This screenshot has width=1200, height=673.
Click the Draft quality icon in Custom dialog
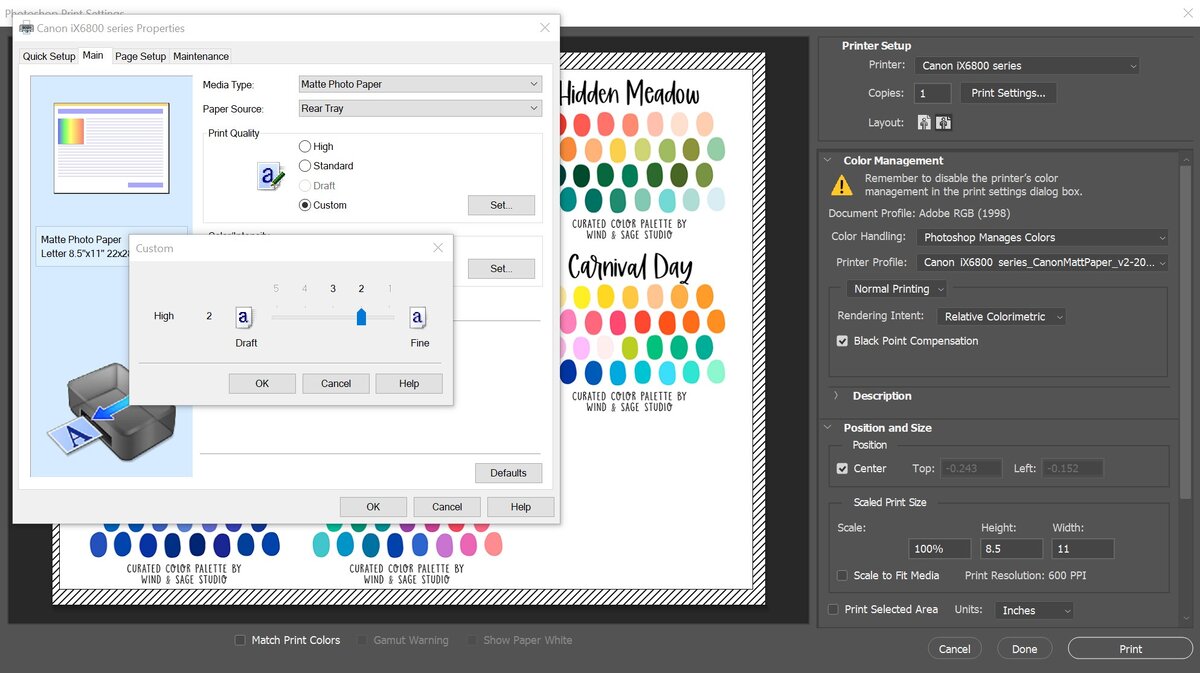pyautogui.click(x=243, y=317)
